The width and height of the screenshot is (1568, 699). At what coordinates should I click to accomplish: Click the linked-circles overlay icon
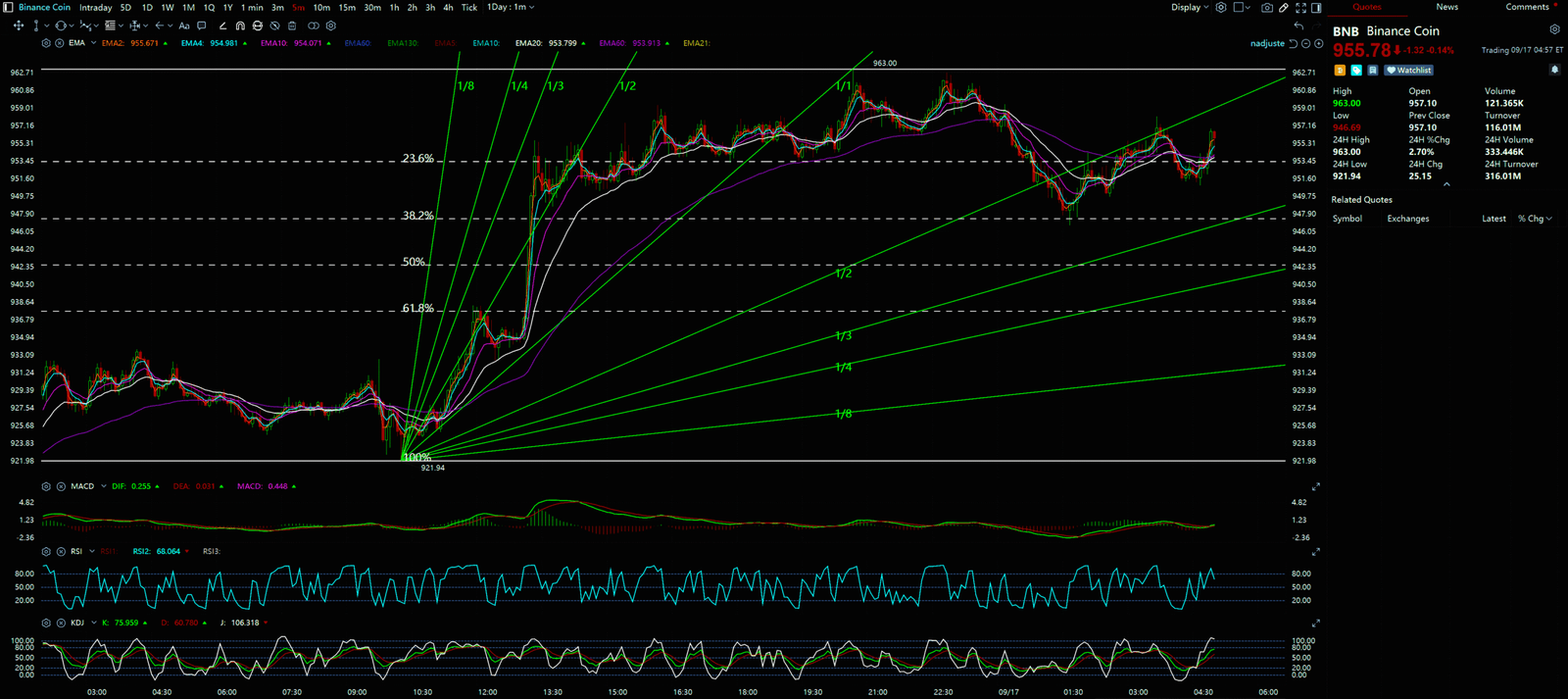click(x=314, y=25)
